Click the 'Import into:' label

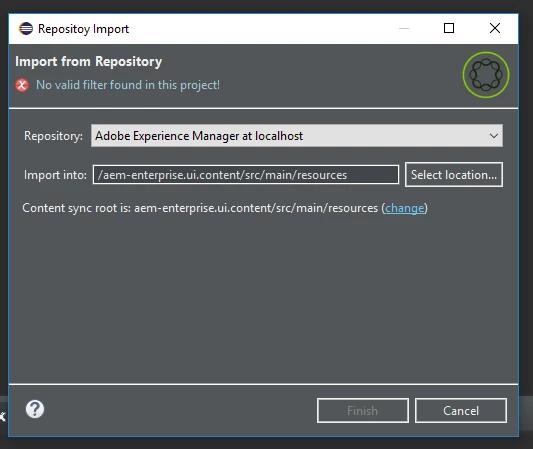click(x=55, y=175)
